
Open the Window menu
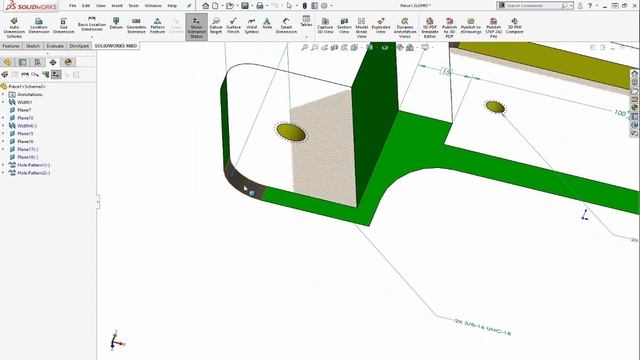pyautogui.click(x=153, y=6)
